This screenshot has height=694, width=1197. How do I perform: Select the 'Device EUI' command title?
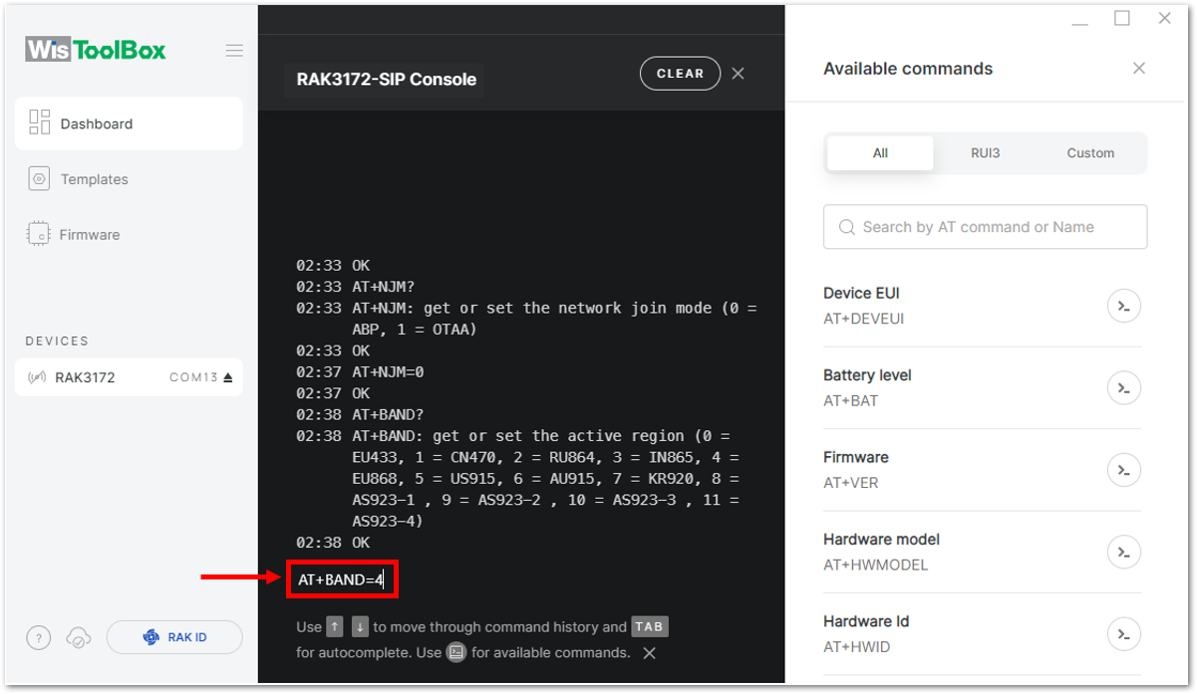pyautogui.click(x=861, y=293)
